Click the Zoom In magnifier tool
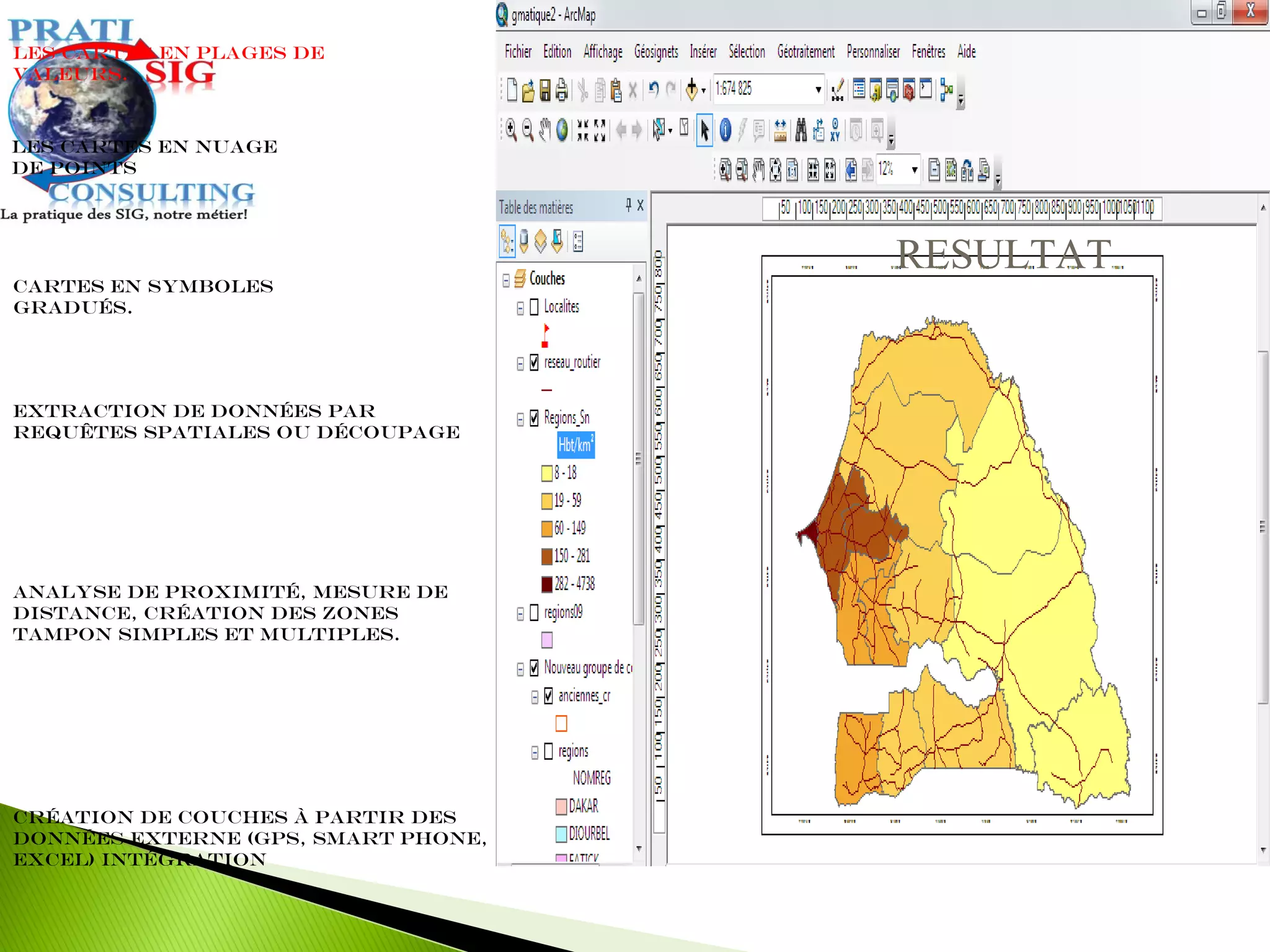The height and width of the screenshot is (952, 1270). click(x=510, y=130)
